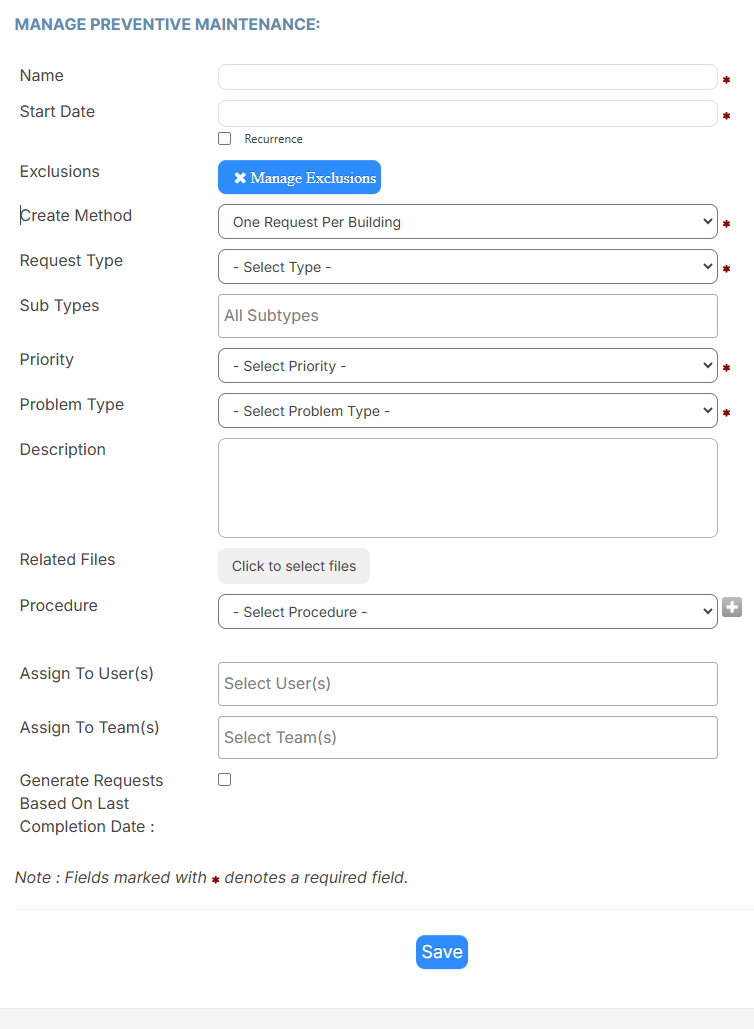Expand the Select Problem Type dropdown
Screen dimensions: 754x1029
(x=467, y=411)
